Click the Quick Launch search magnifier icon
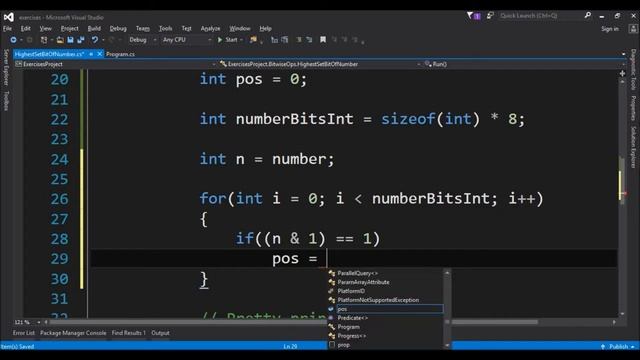 (x=587, y=16)
